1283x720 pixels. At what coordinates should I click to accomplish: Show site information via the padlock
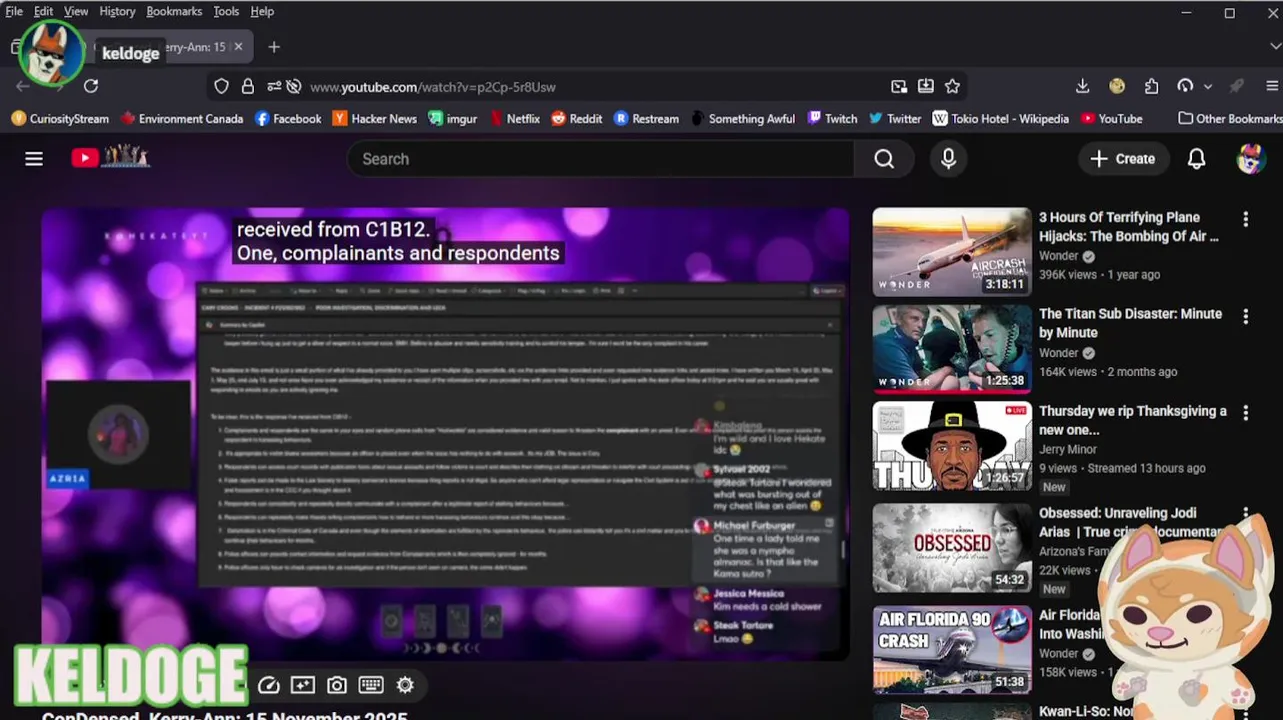(248, 87)
